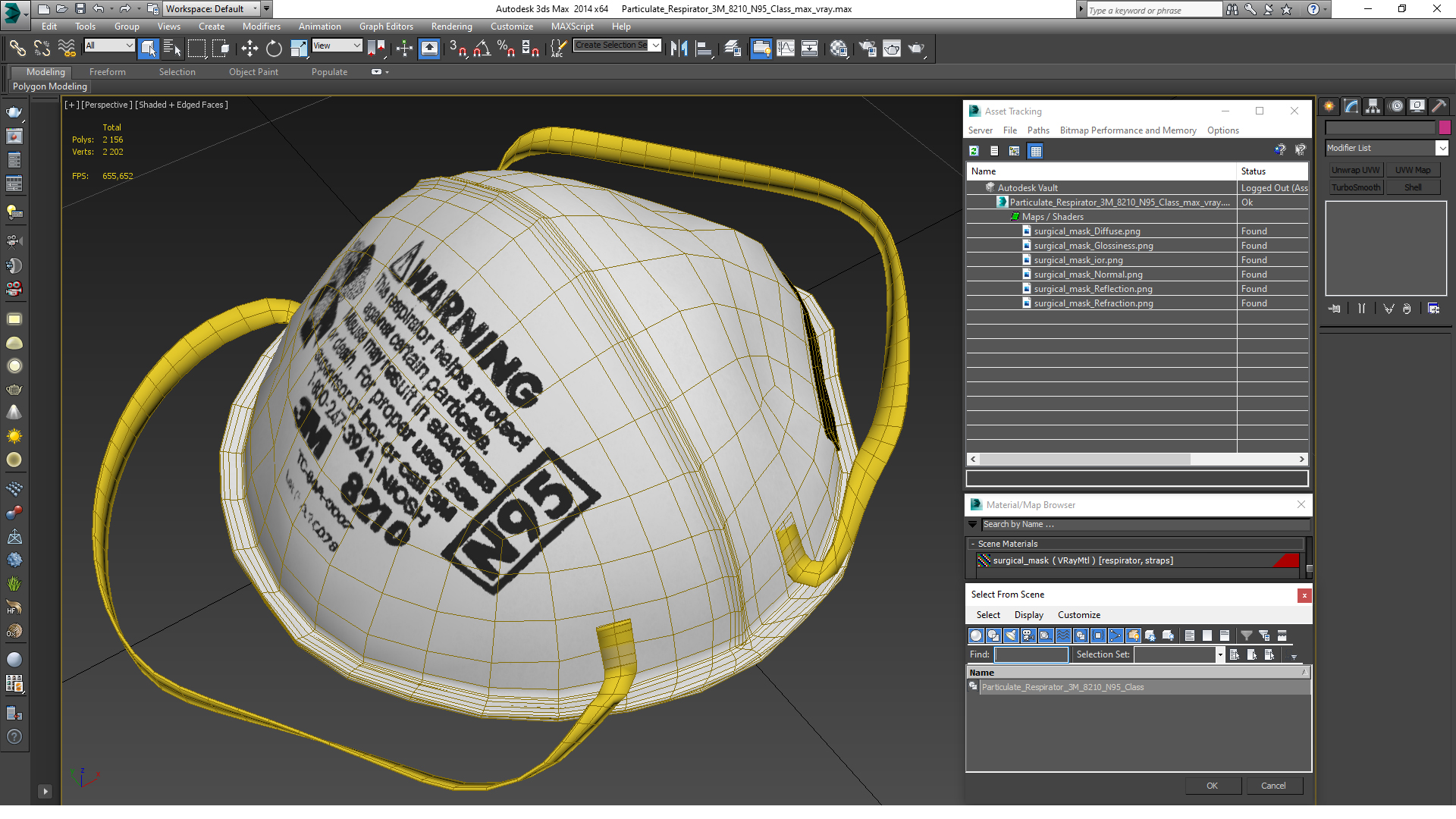Switch to the Hierarchy command panel
1456x819 pixels.
(1373, 106)
